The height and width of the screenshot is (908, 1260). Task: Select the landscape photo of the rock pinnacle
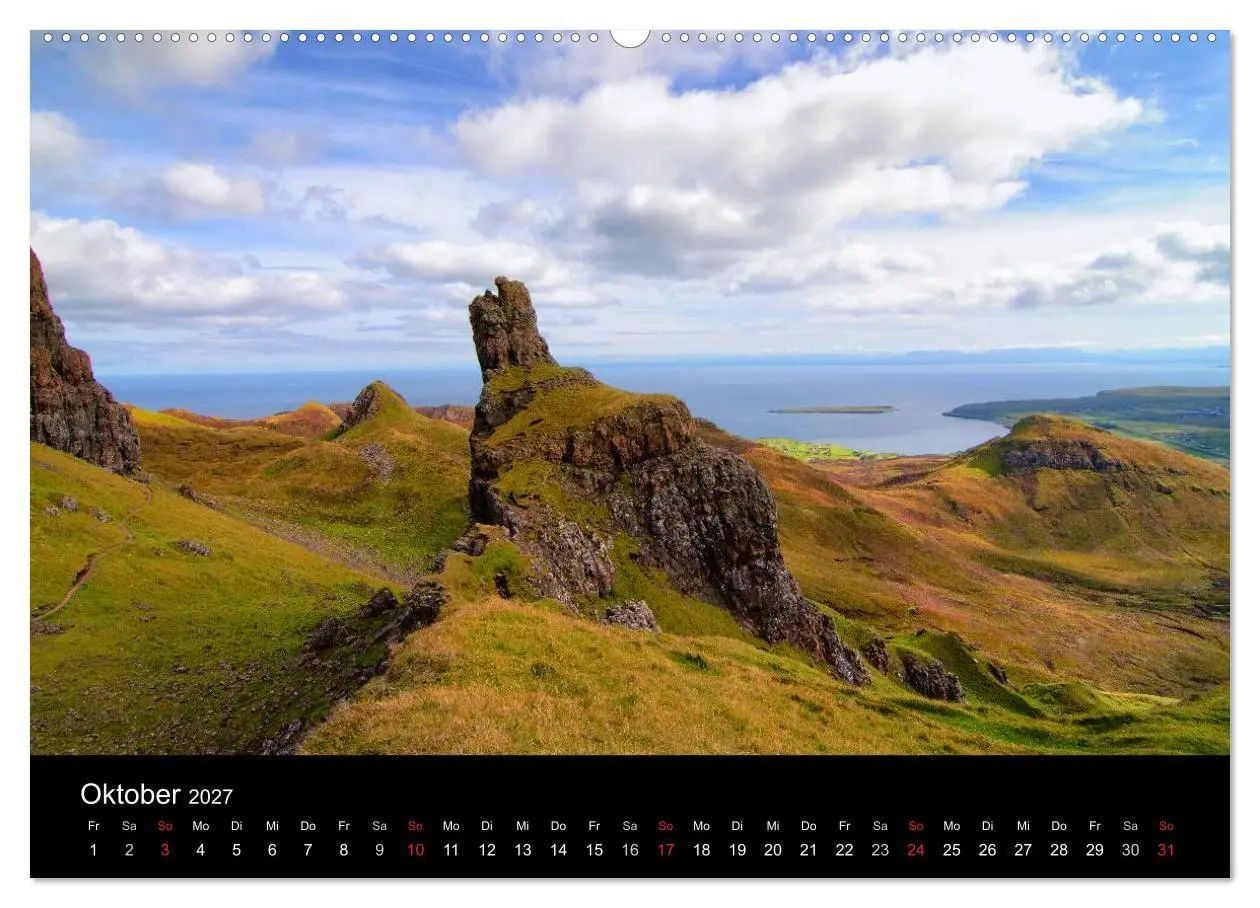pos(630,392)
